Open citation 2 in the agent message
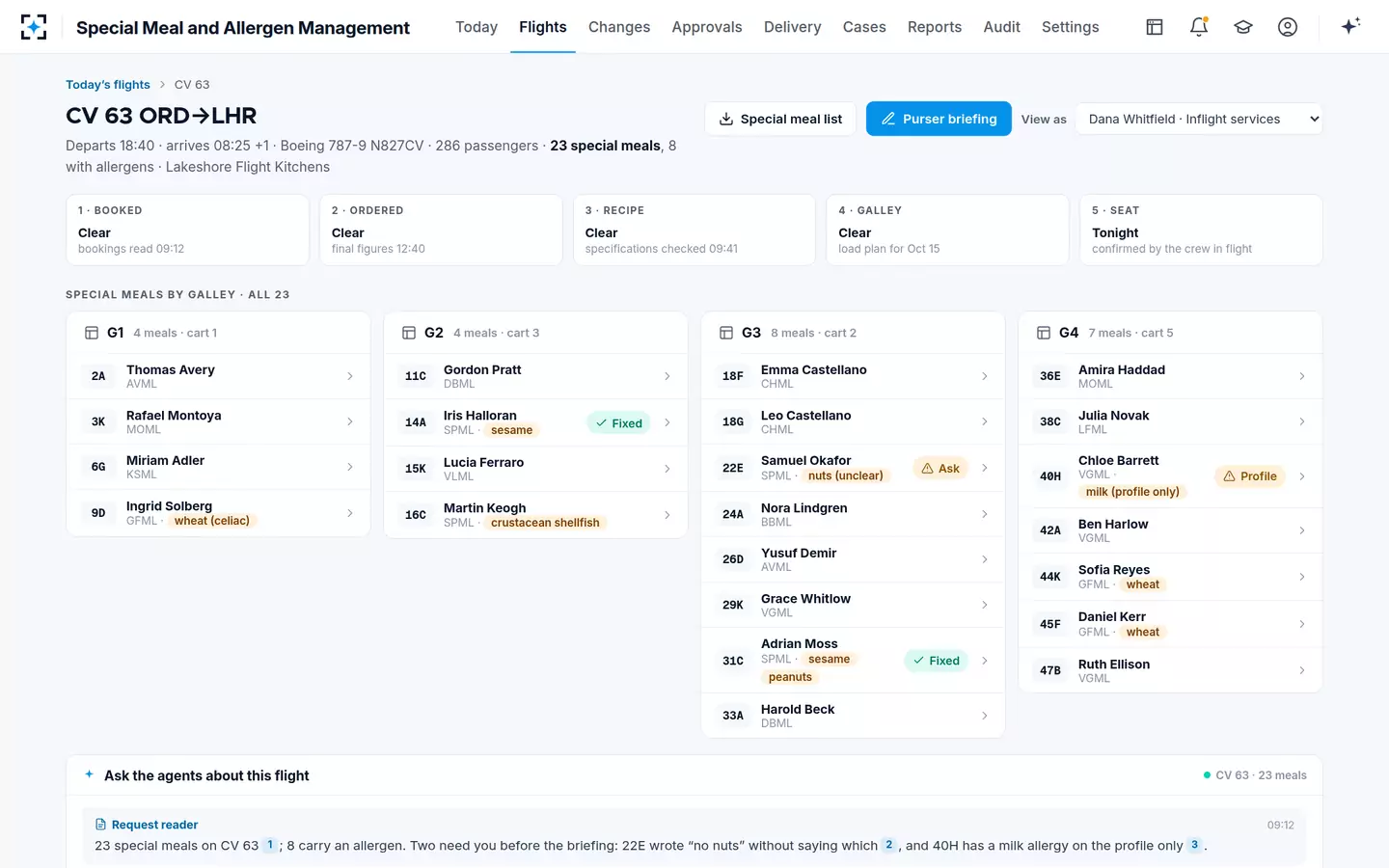 (889, 845)
